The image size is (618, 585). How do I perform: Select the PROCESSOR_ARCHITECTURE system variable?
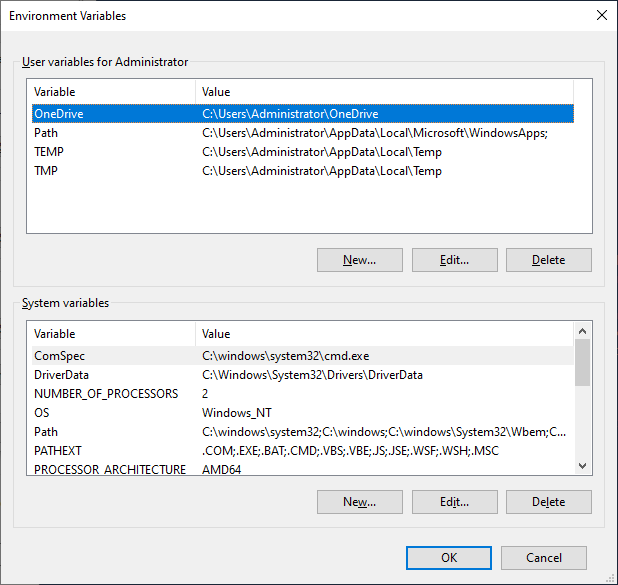pyautogui.click(x=303, y=468)
